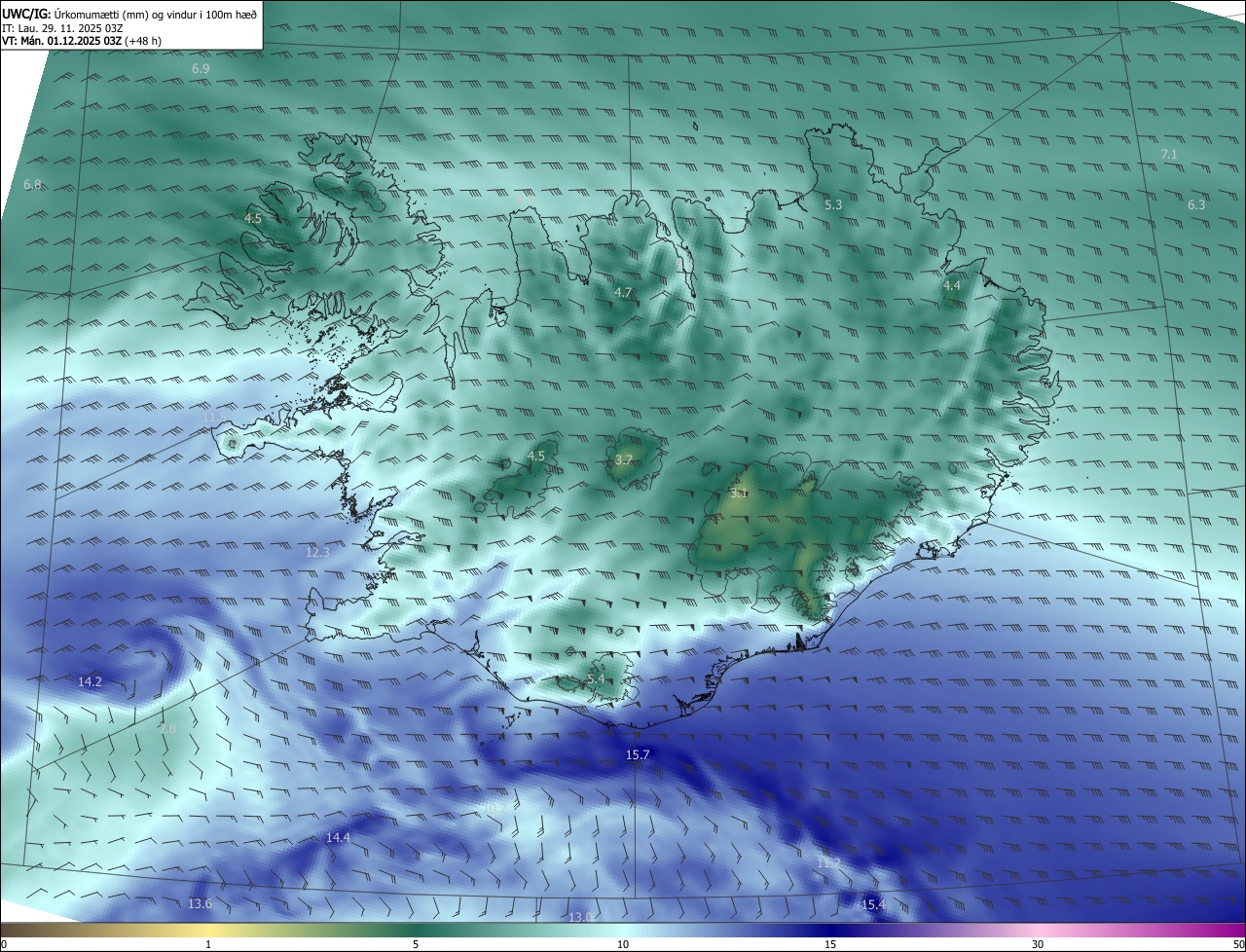The width and height of the screenshot is (1246, 952).
Task: Click the 11.2 value label
Action: coord(828,863)
